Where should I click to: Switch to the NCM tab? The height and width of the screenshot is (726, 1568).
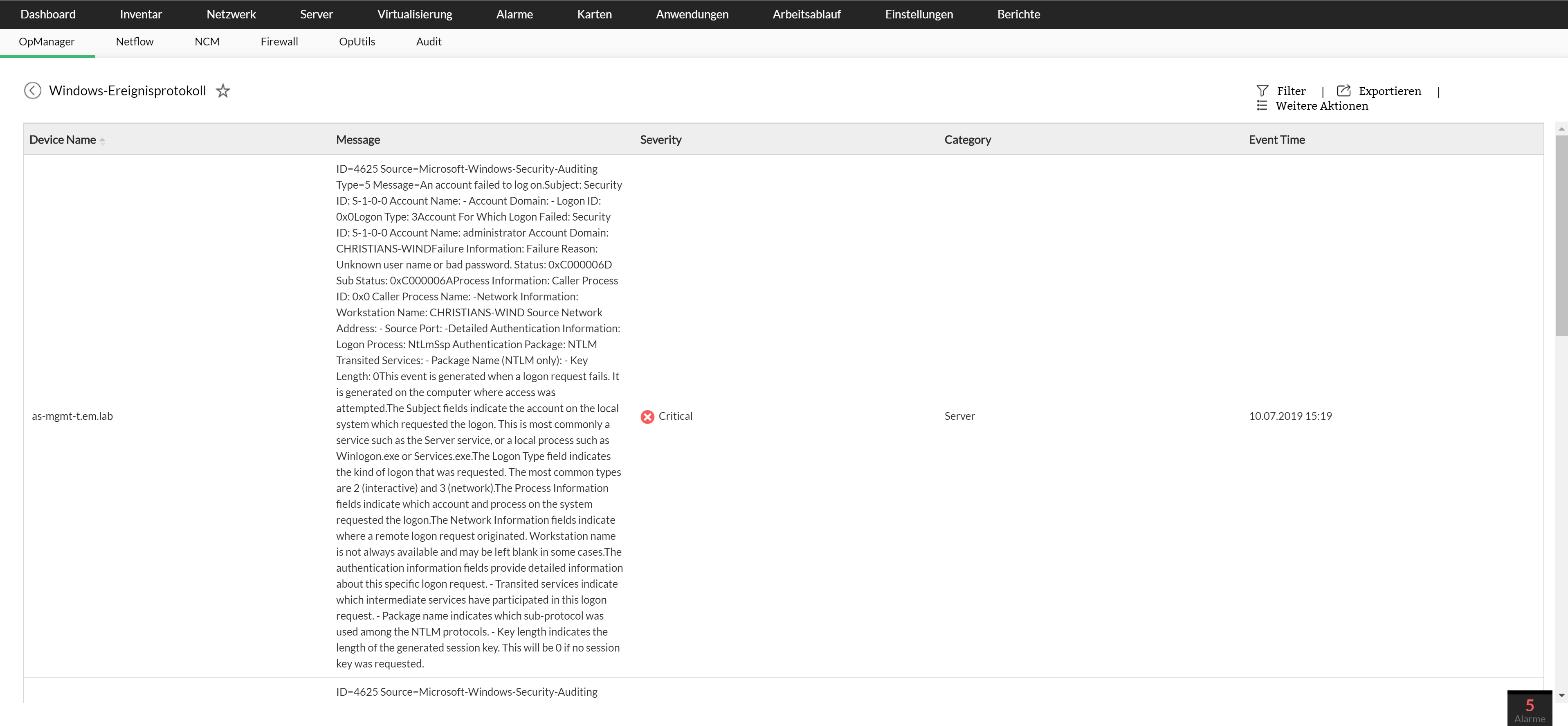pos(207,42)
